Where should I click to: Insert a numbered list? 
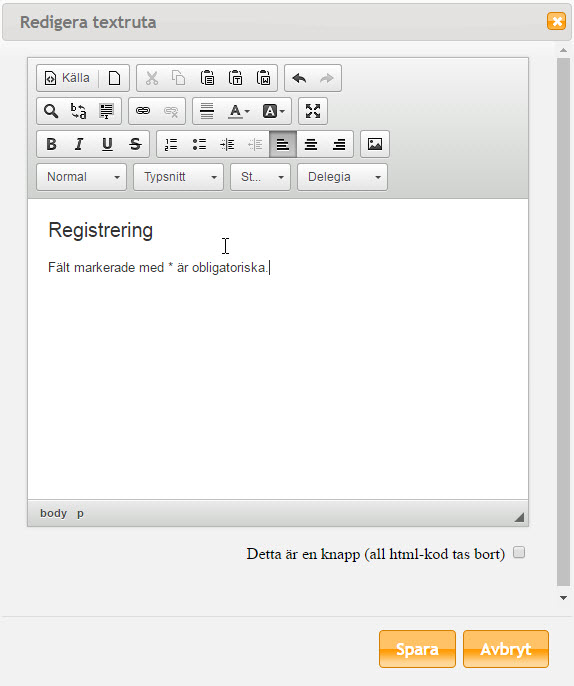(171, 144)
